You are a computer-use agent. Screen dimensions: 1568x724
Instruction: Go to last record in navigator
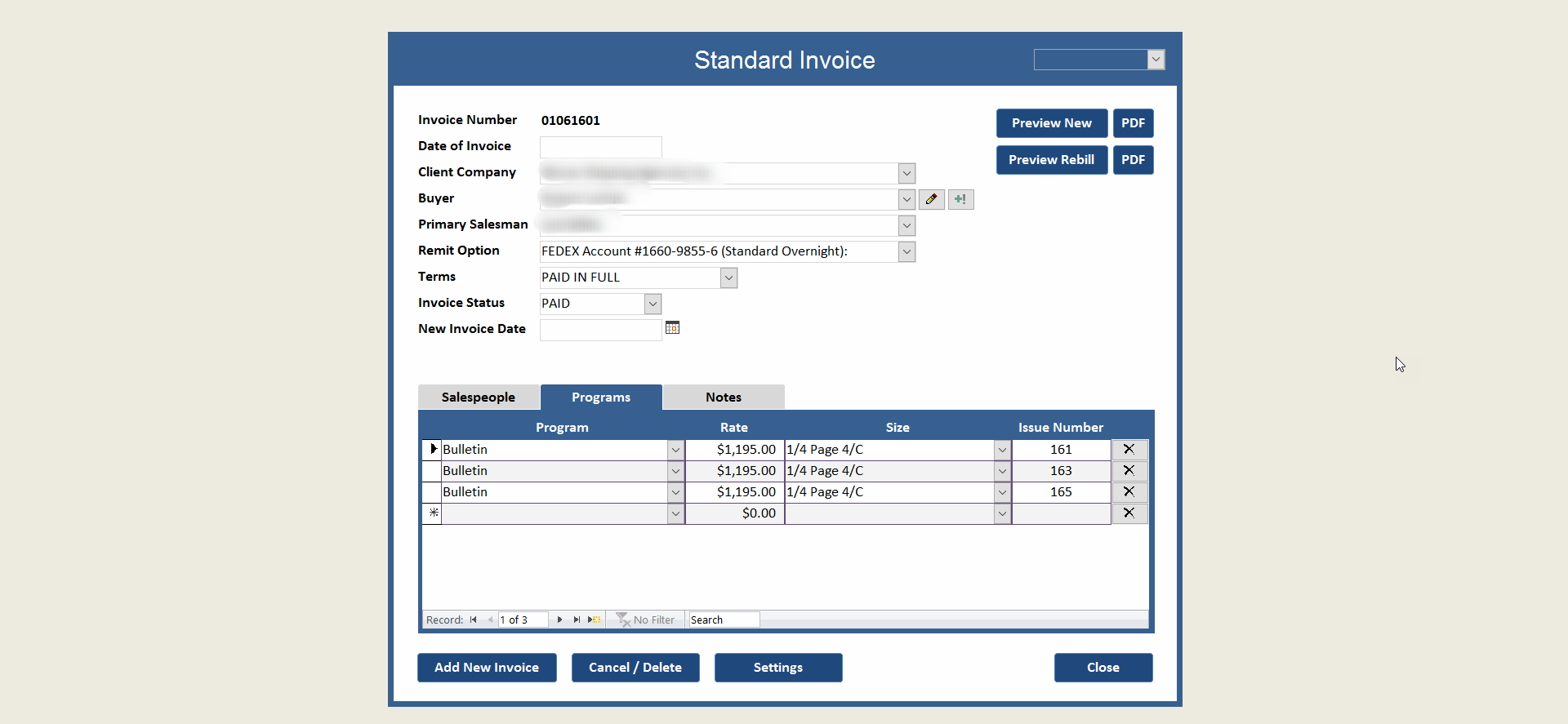pyautogui.click(x=577, y=620)
